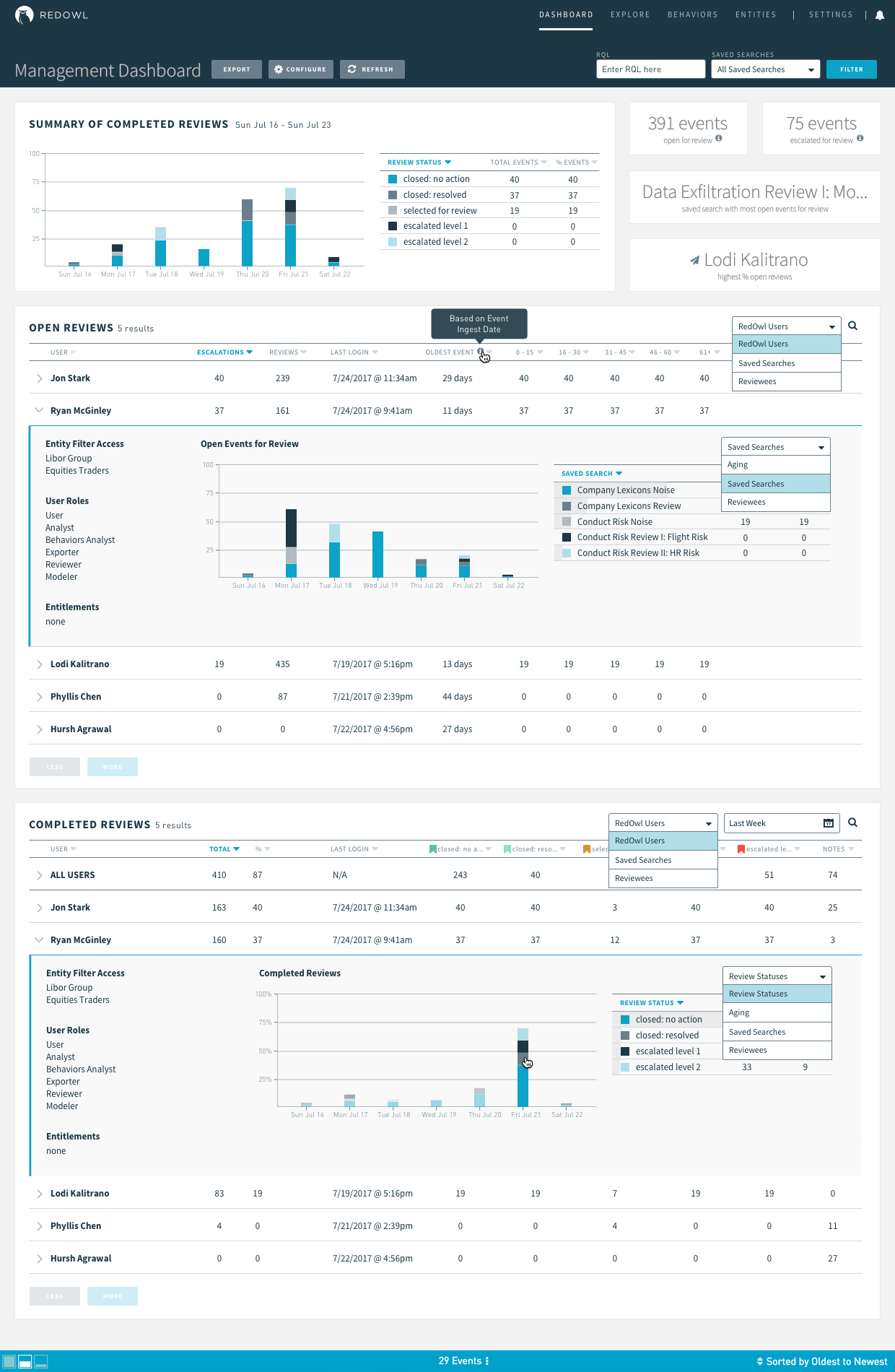Go to the Explore tab
Image resolution: width=895 pixels, height=1372 pixels.
(x=630, y=14)
